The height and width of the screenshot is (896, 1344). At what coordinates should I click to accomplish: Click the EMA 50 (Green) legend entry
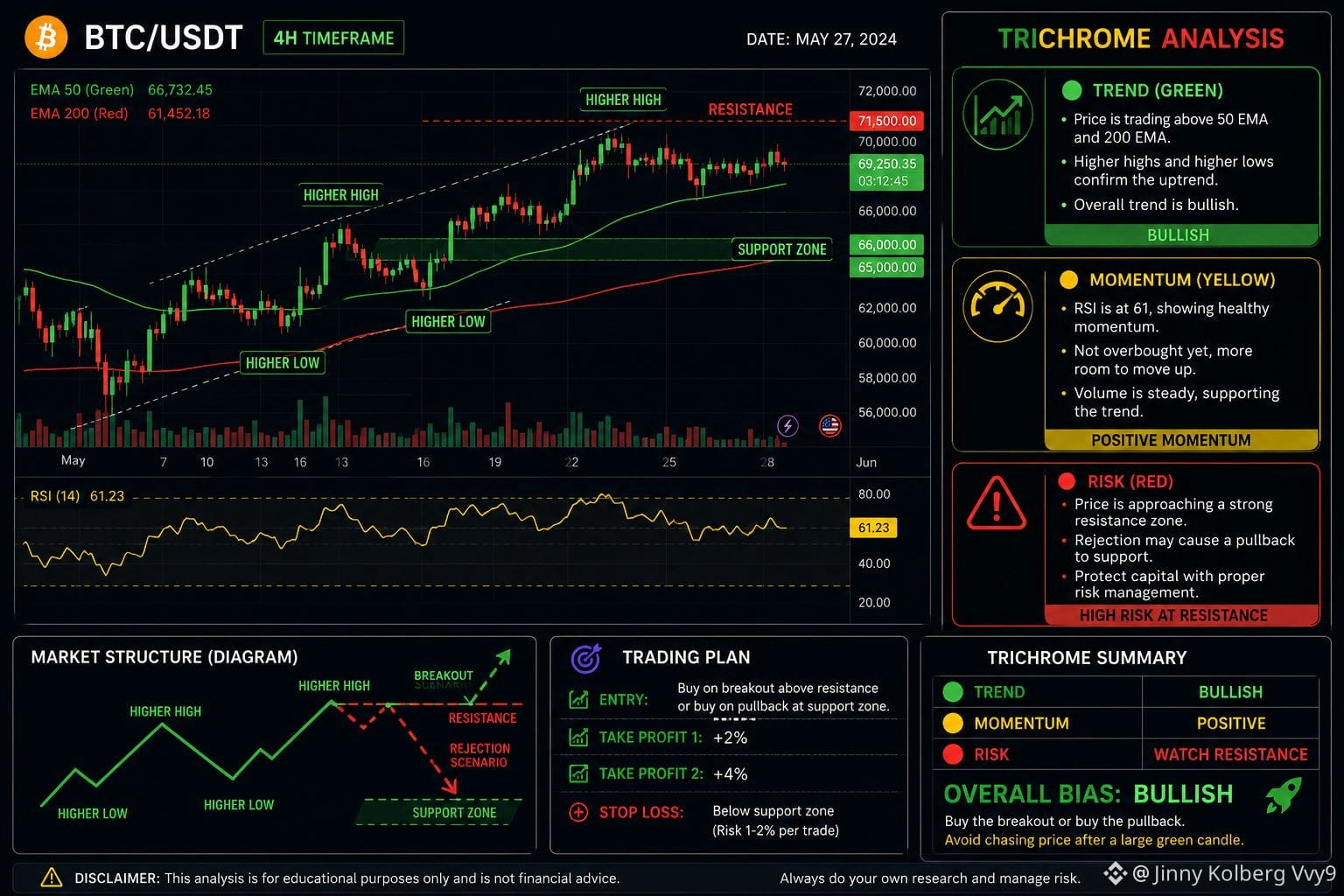(121, 89)
